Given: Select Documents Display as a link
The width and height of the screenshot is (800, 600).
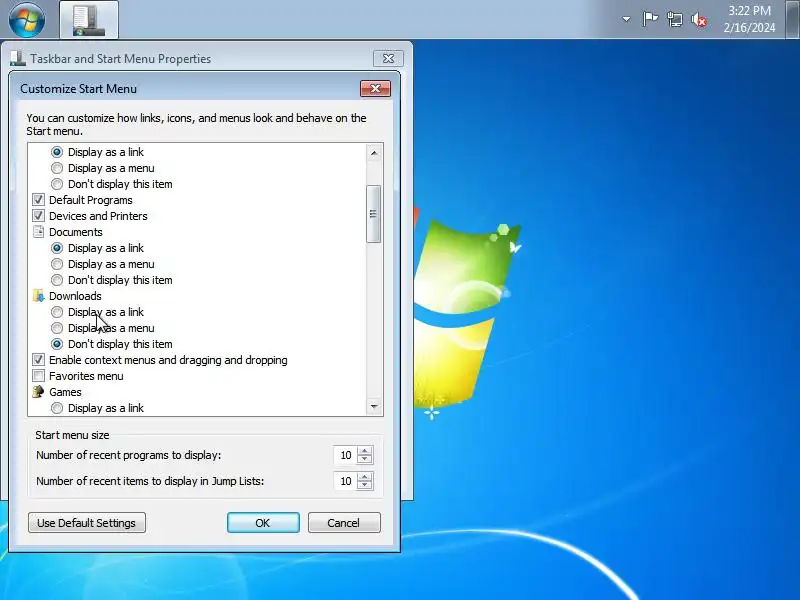Looking at the screenshot, I should [x=57, y=248].
